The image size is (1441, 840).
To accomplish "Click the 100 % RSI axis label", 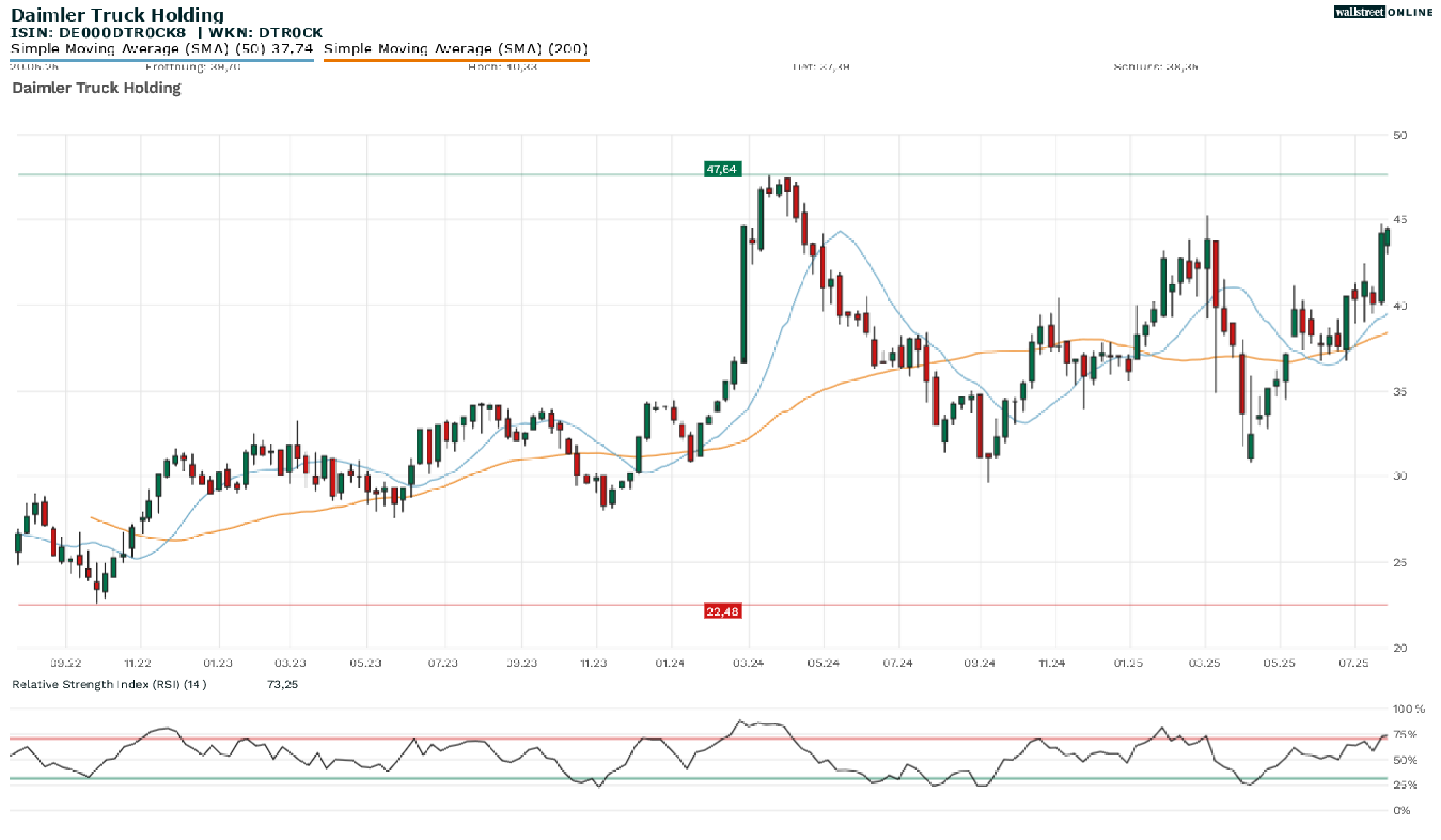I will 1409,709.
